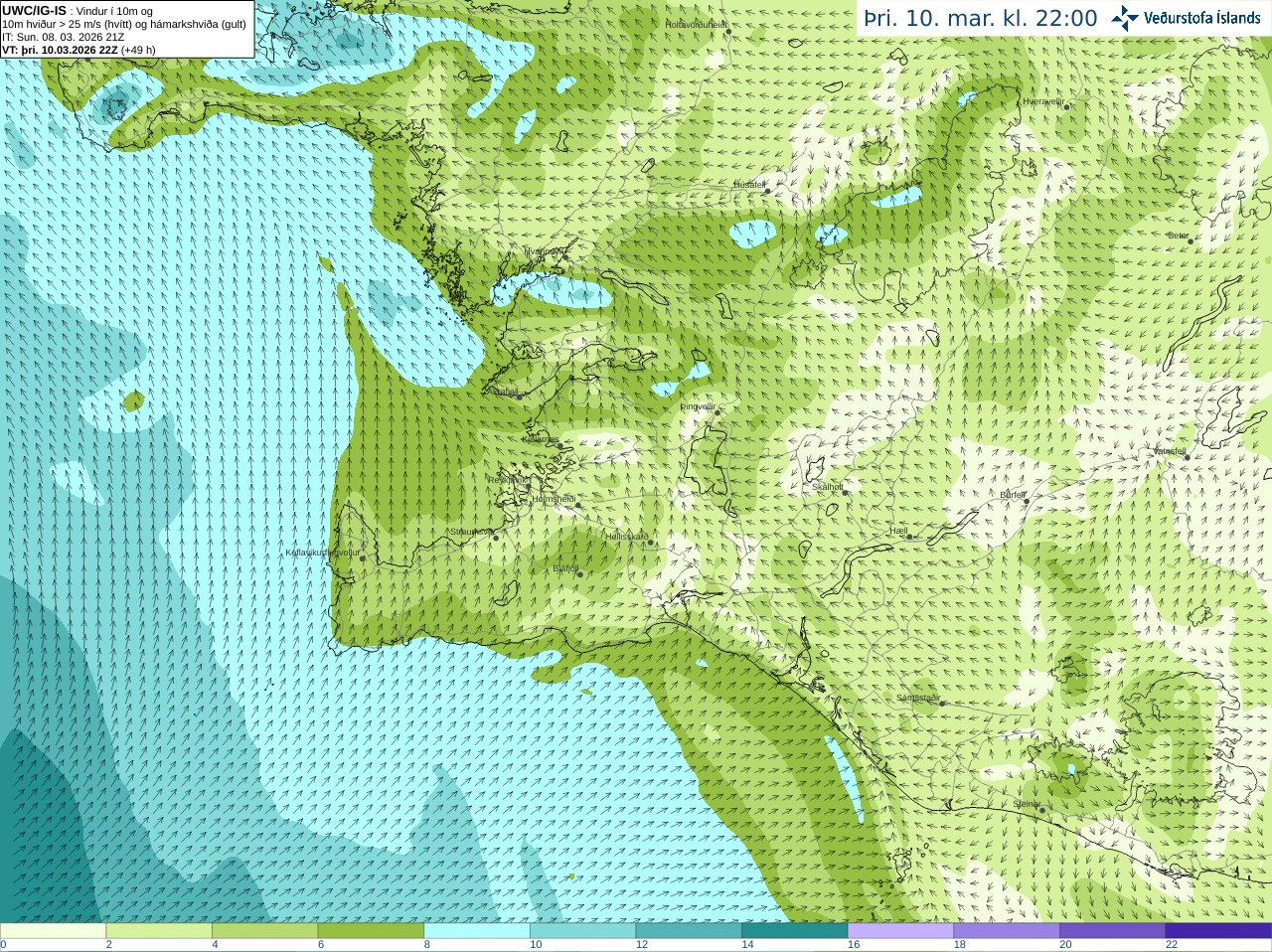Screen dimensions: 1272x952
Task: Click the Steinar station label
Action: pos(1027,804)
